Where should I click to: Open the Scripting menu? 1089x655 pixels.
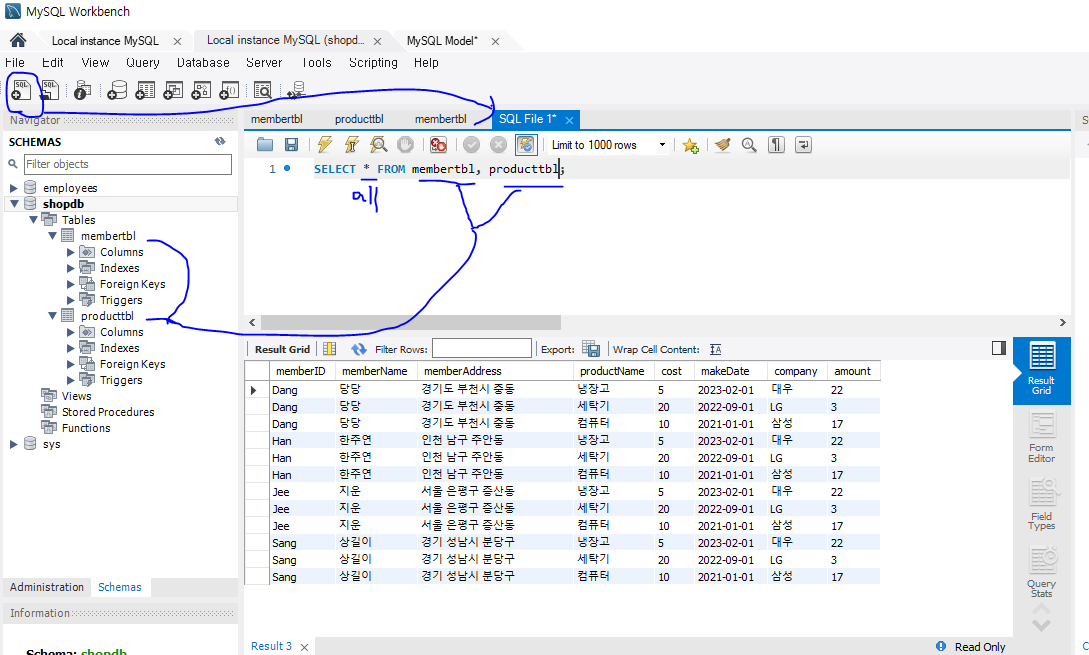[x=373, y=63]
